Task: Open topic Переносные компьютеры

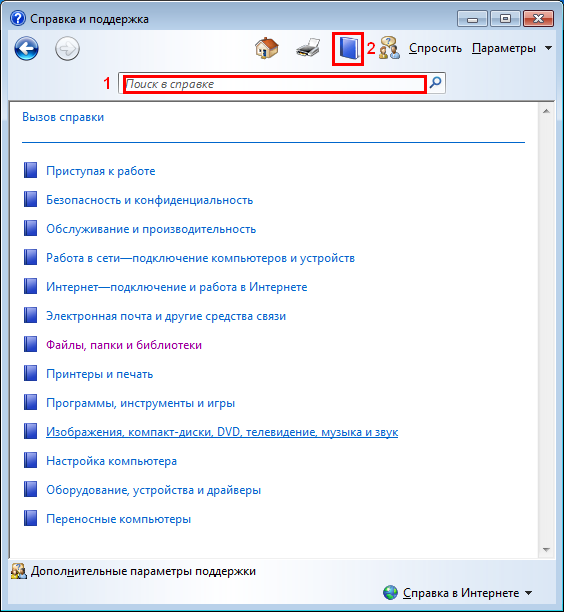Action: coord(118,519)
